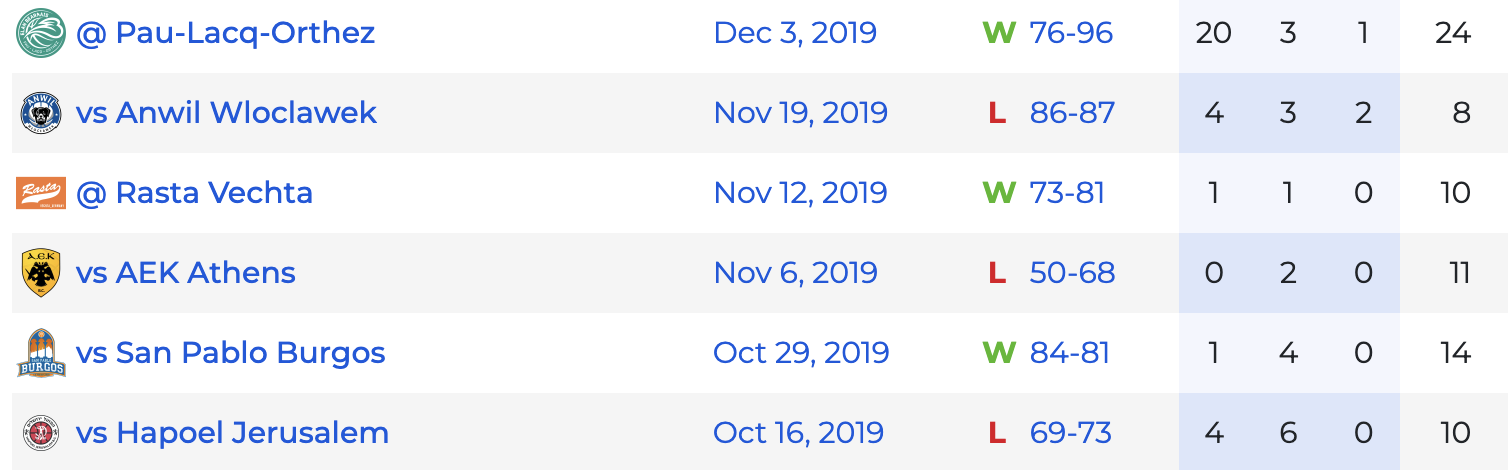1508x470 pixels.
Task: Open the vs San Pablo Burgos link
Action: click(x=231, y=353)
